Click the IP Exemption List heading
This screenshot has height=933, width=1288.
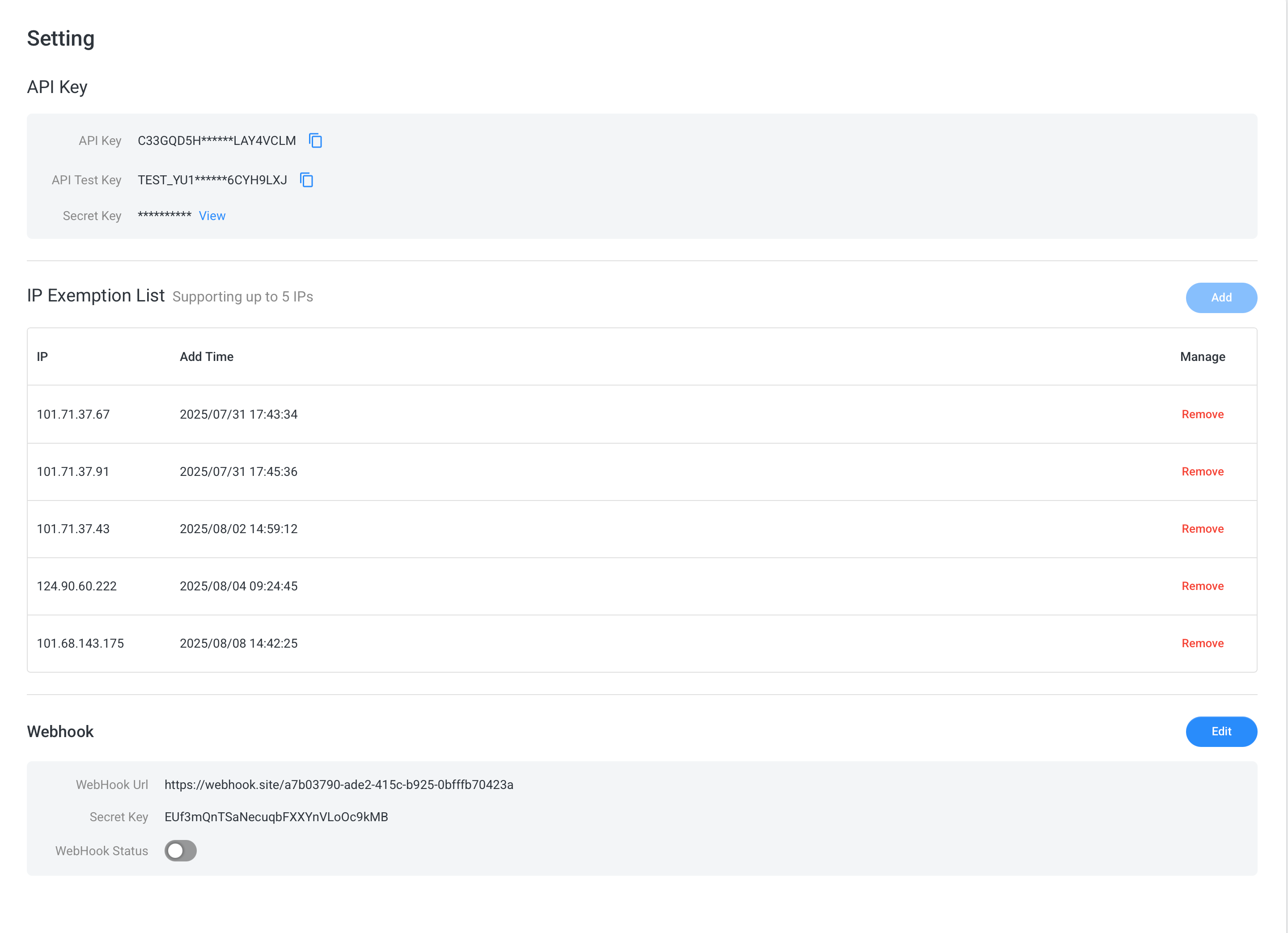(x=96, y=296)
